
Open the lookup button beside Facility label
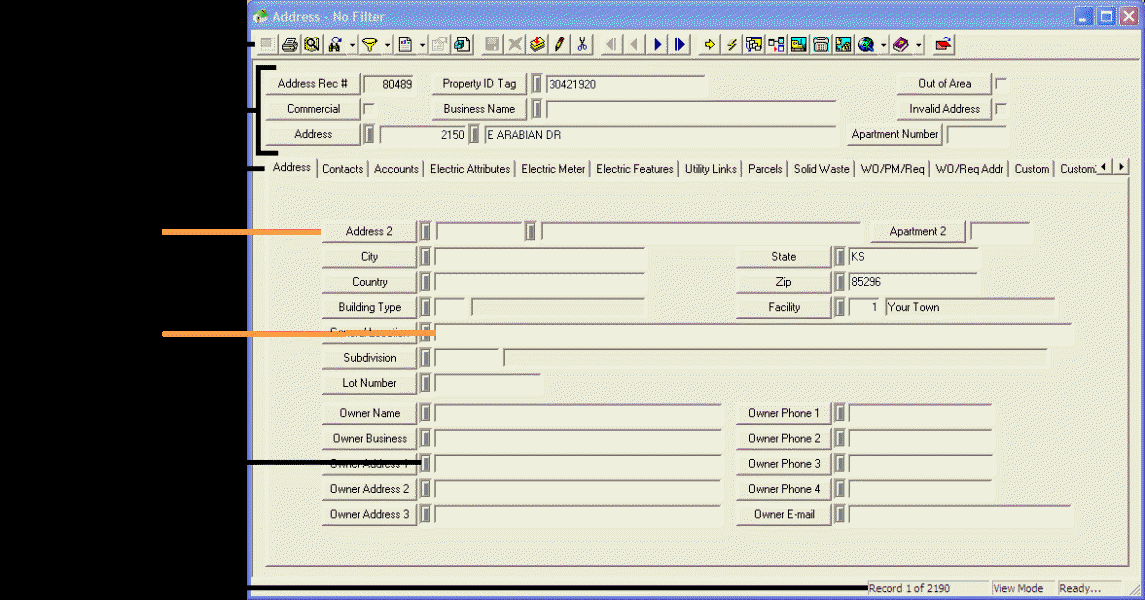pyautogui.click(x=840, y=307)
